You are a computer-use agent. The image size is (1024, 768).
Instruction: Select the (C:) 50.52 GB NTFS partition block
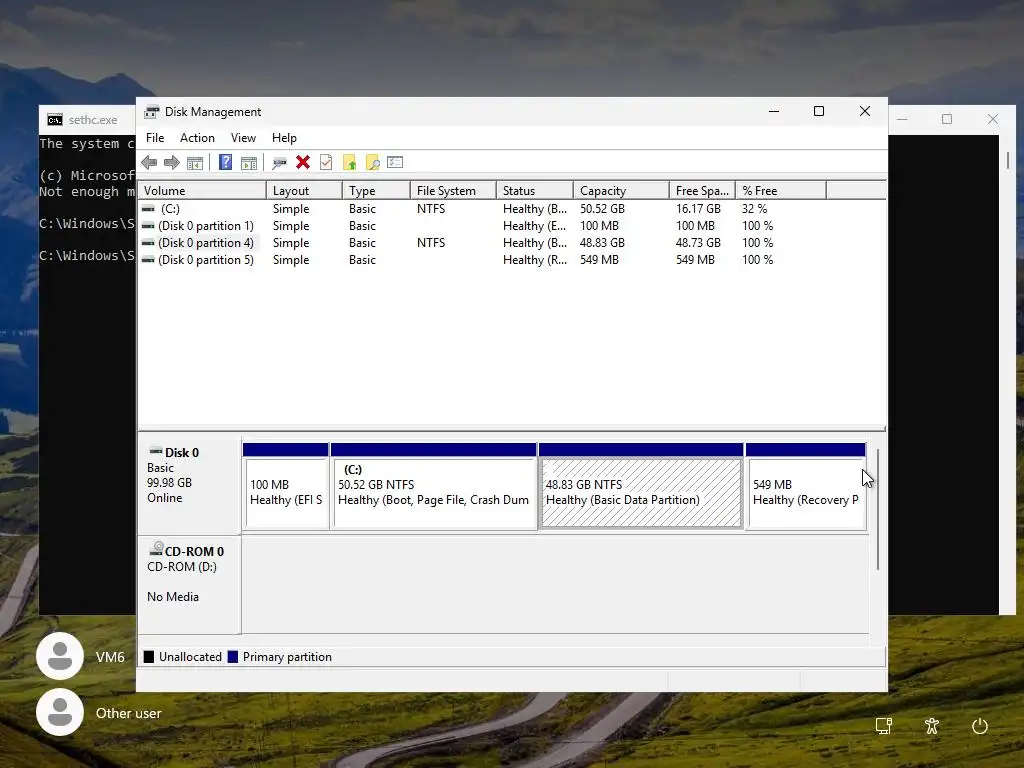434,486
